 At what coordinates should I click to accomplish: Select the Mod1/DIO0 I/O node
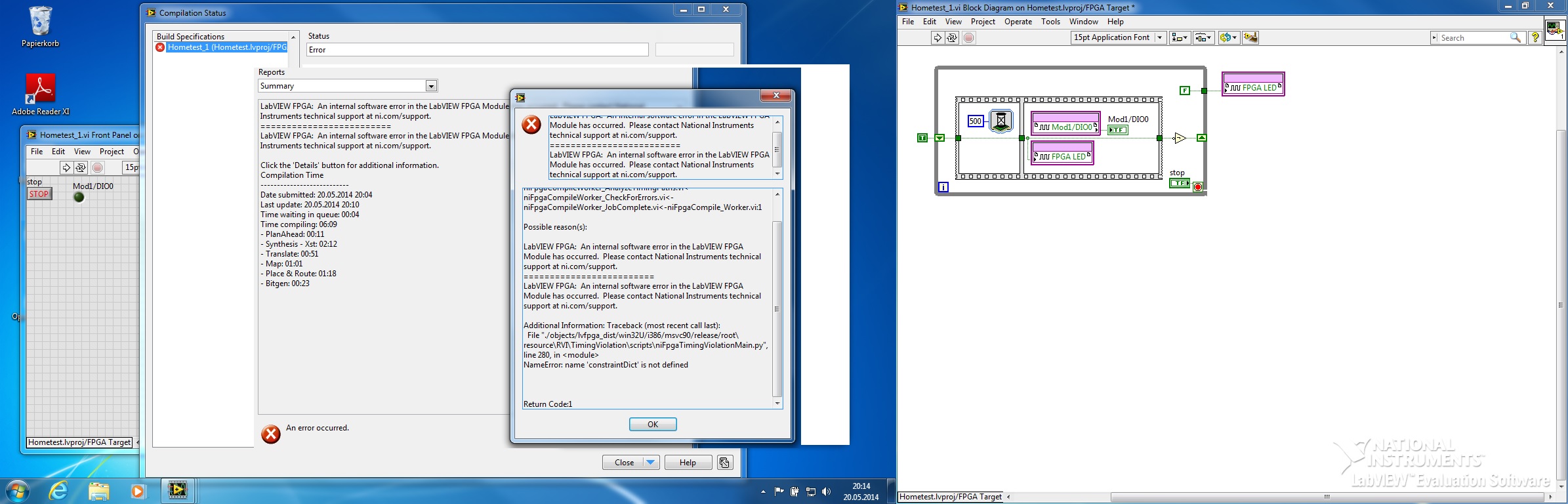[x=1065, y=123]
